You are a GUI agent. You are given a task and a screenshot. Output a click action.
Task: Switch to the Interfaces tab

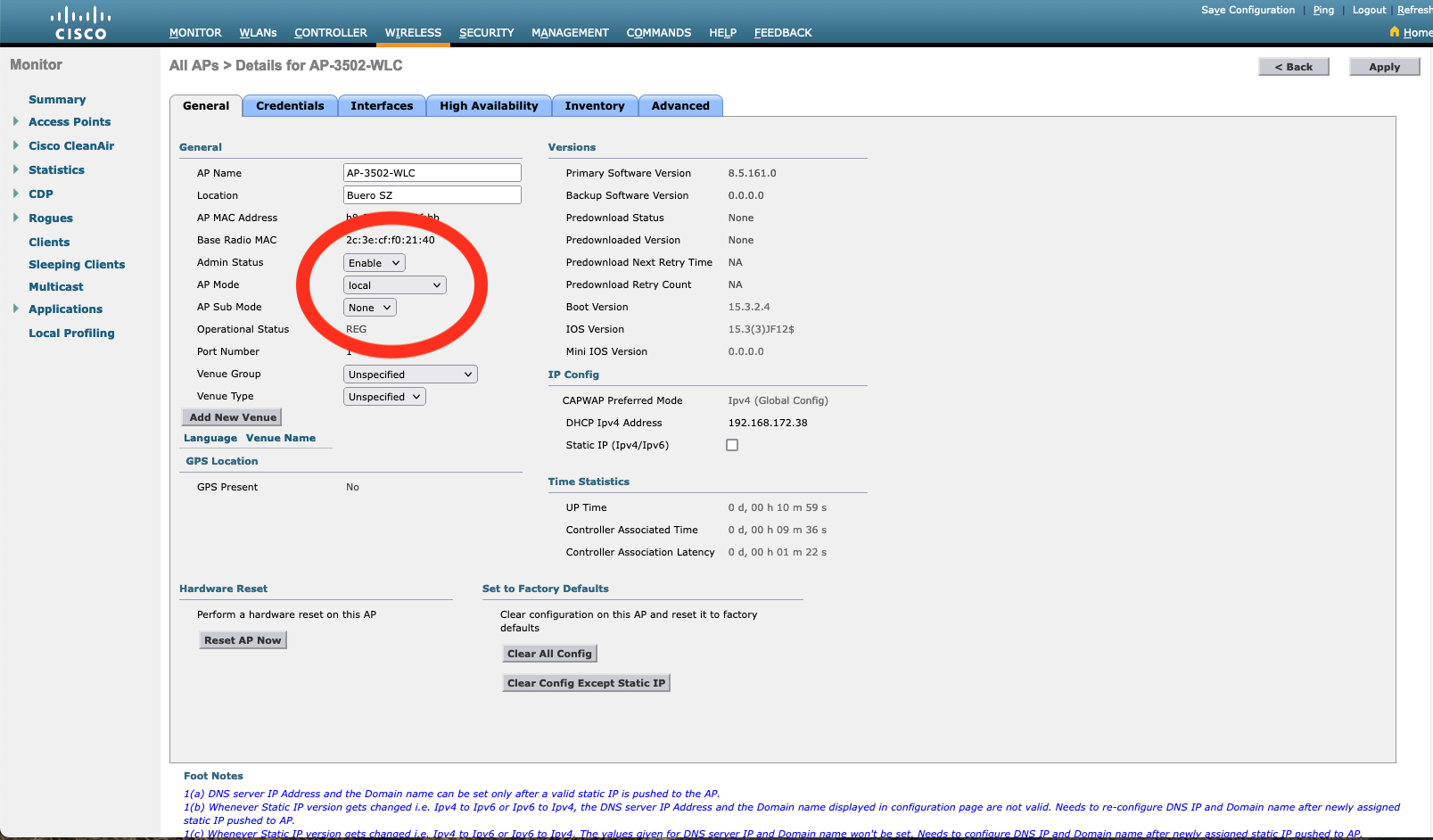[x=382, y=105]
